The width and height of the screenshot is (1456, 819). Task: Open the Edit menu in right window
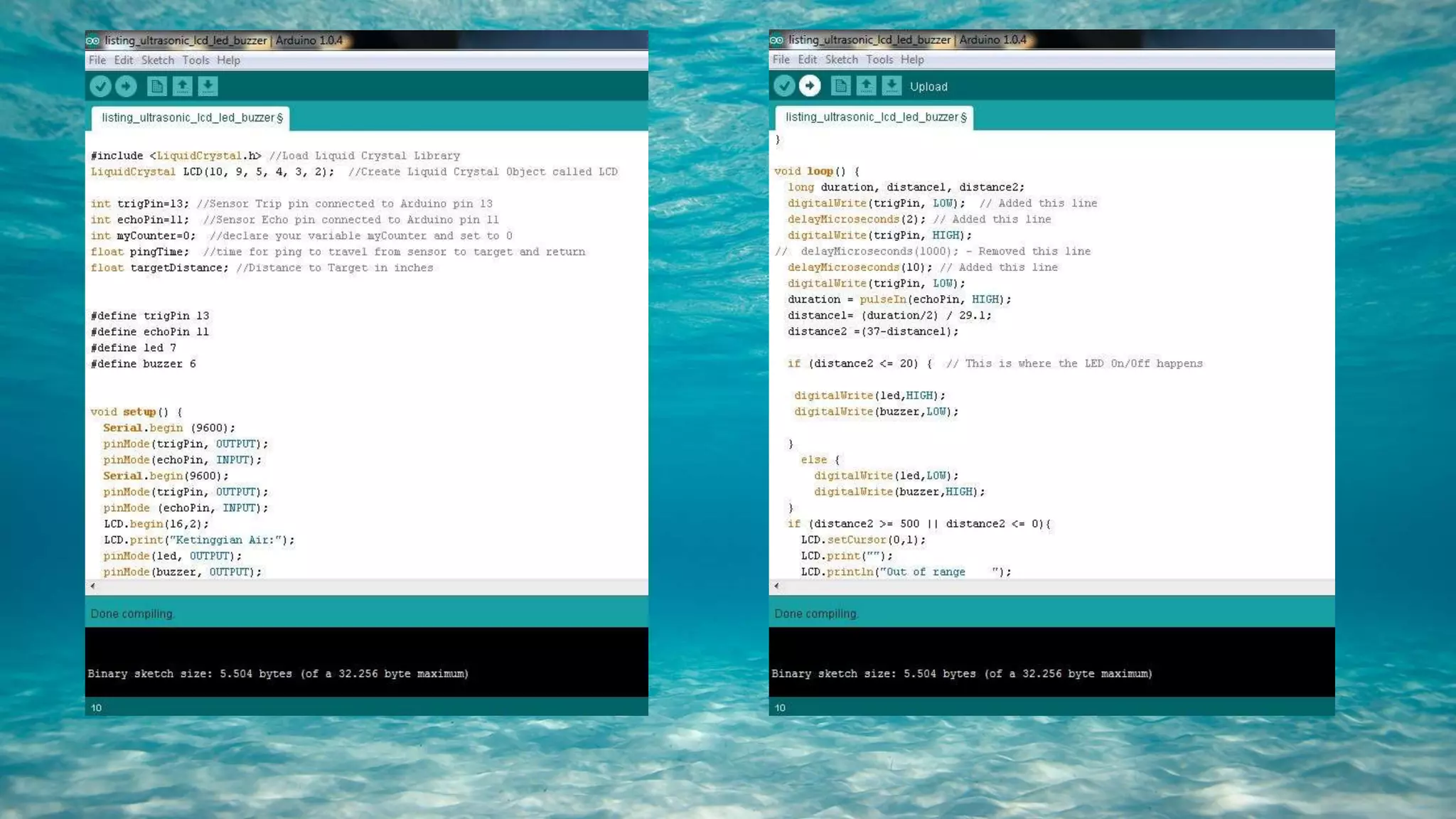click(x=807, y=60)
